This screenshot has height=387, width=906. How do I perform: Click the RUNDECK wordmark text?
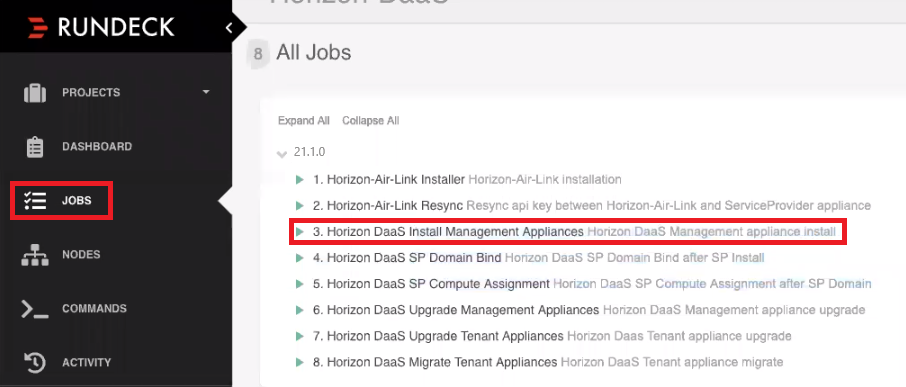116,27
